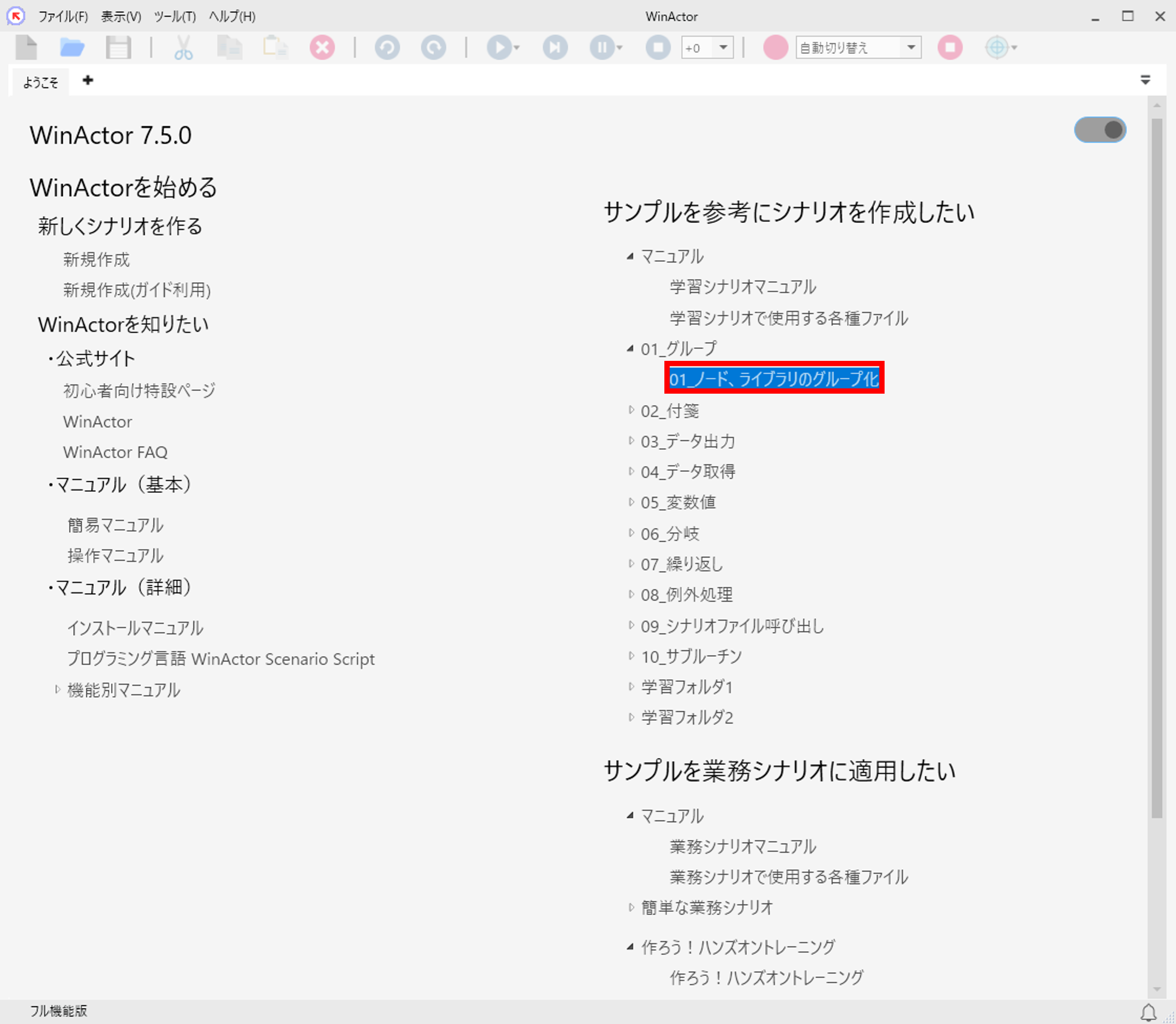1176x1024 pixels.
Task: Click 新規作成(ガイド利用) link
Action: pyautogui.click(x=137, y=290)
